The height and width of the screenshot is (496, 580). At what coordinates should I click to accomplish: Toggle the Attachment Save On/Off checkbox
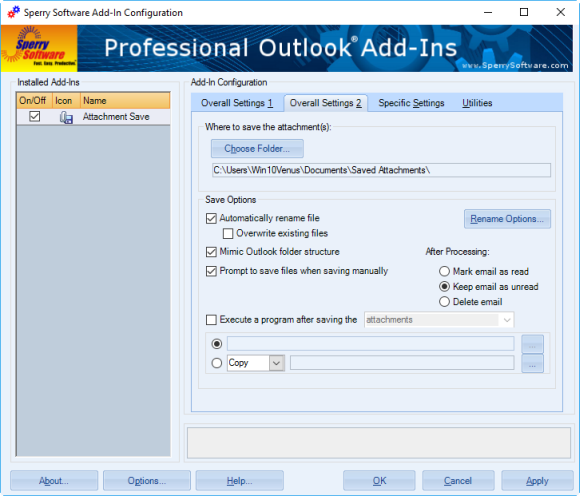[34, 117]
